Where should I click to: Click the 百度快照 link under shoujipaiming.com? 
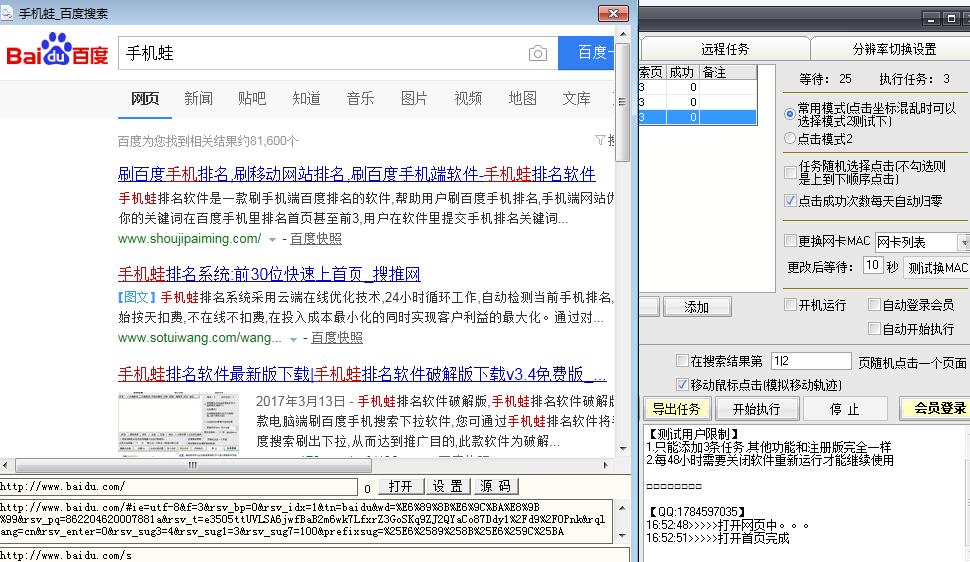pos(316,239)
